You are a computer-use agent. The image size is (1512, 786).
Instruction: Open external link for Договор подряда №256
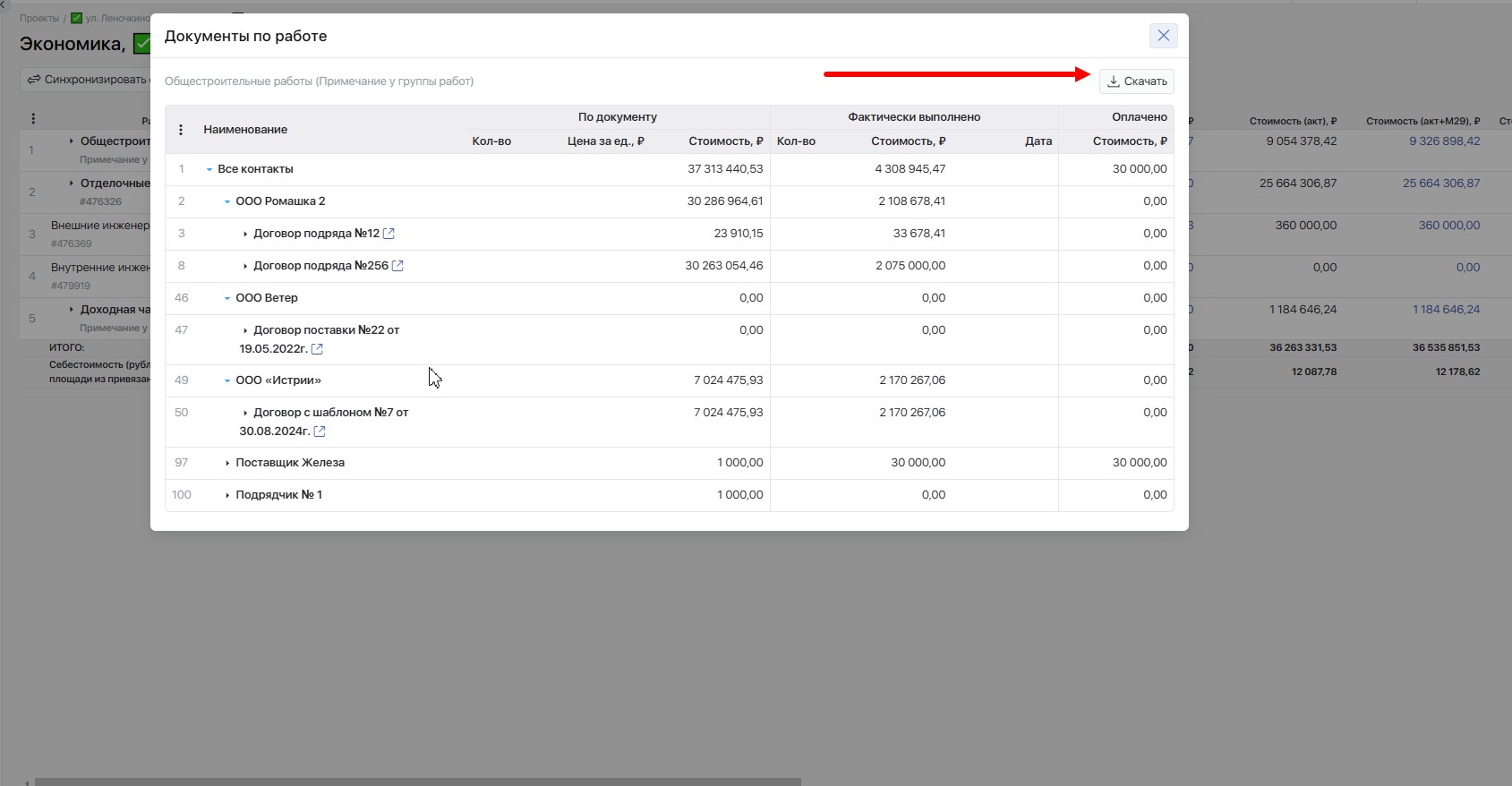pos(397,266)
